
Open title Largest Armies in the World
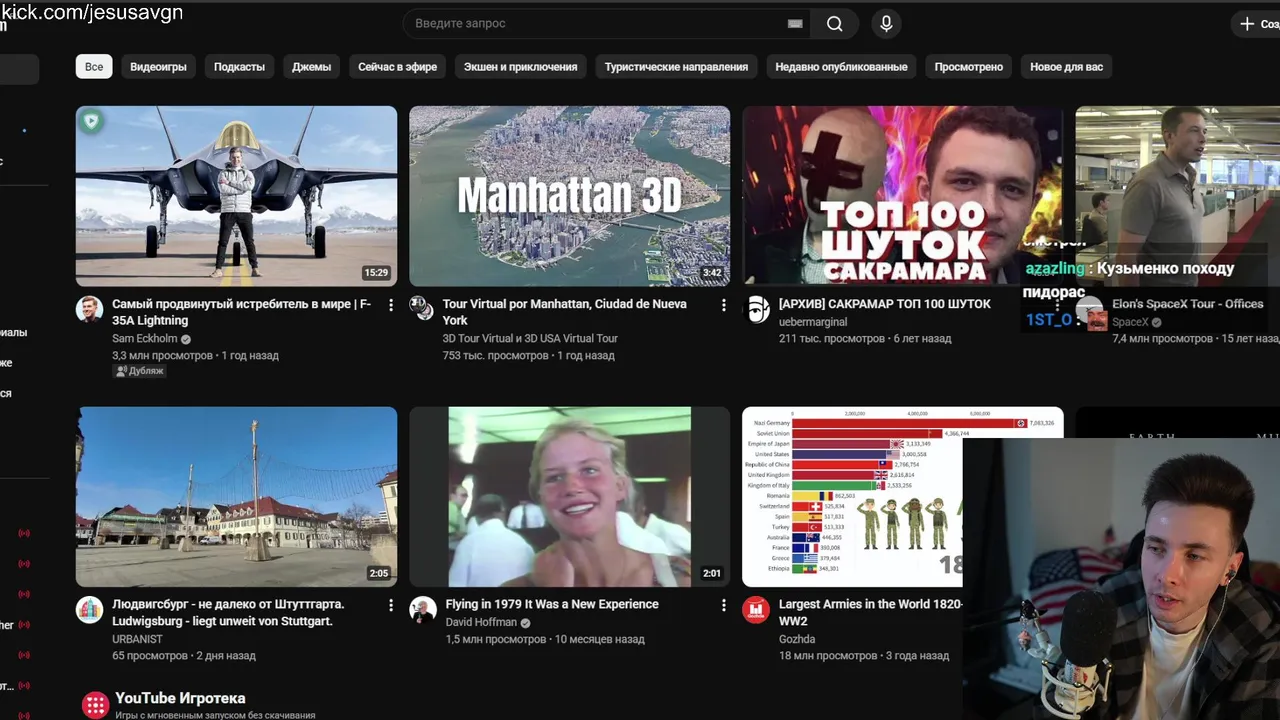click(x=870, y=612)
